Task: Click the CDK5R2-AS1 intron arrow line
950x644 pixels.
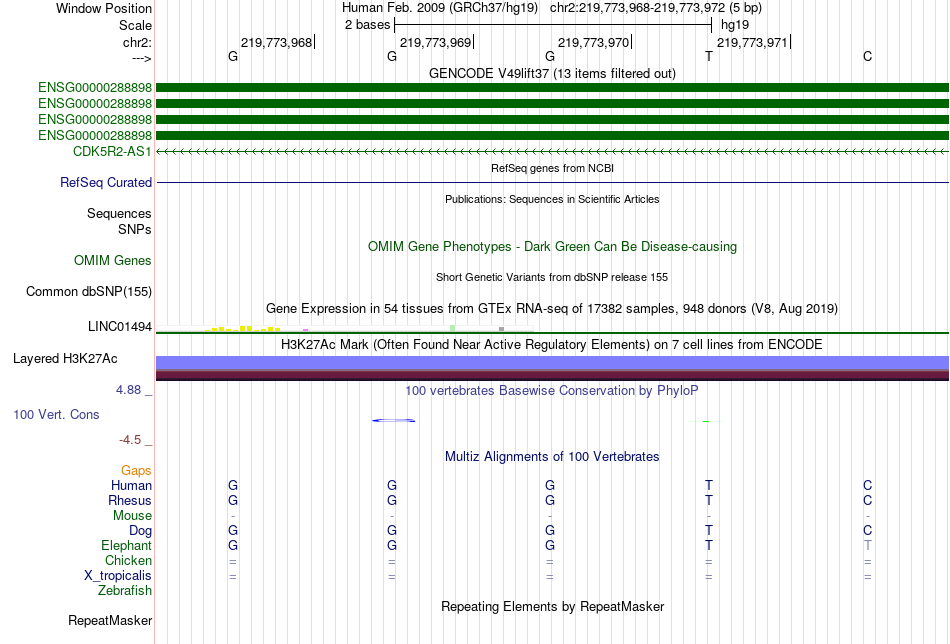Action: coord(552,151)
